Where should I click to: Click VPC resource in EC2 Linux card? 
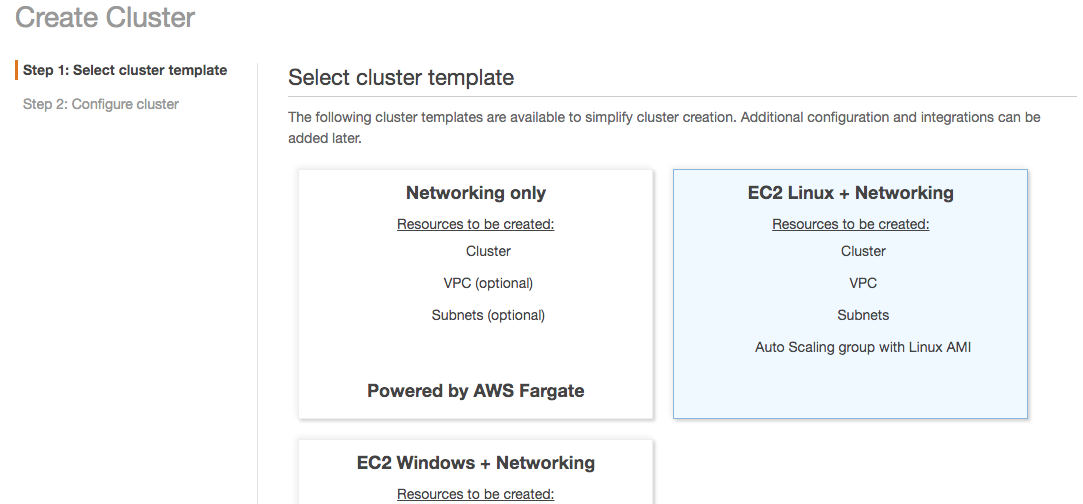pyautogui.click(x=863, y=283)
